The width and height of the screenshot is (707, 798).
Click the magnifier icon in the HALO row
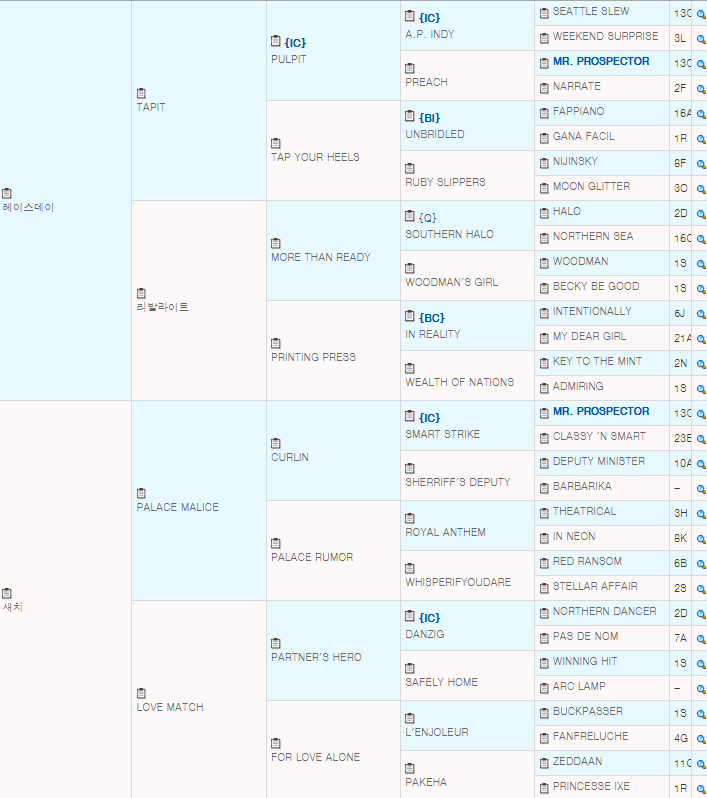click(x=701, y=213)
